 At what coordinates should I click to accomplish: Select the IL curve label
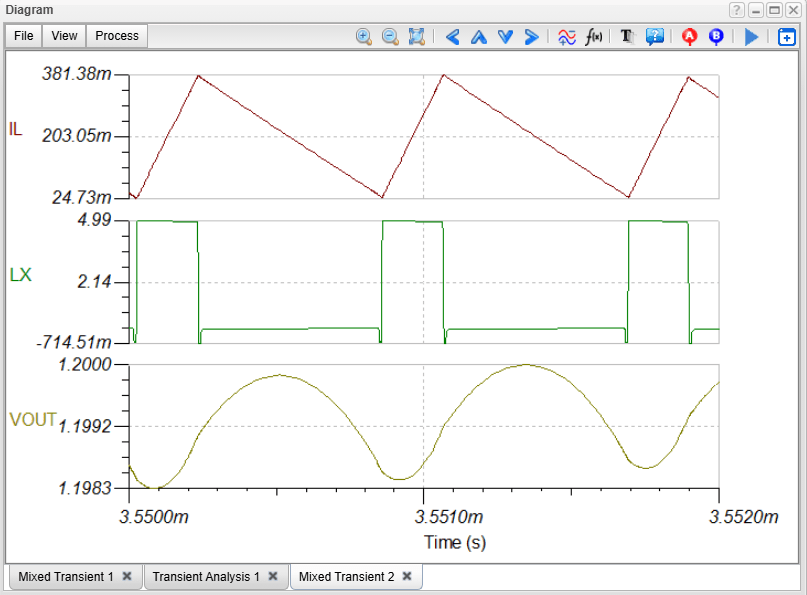pos(15,129)
